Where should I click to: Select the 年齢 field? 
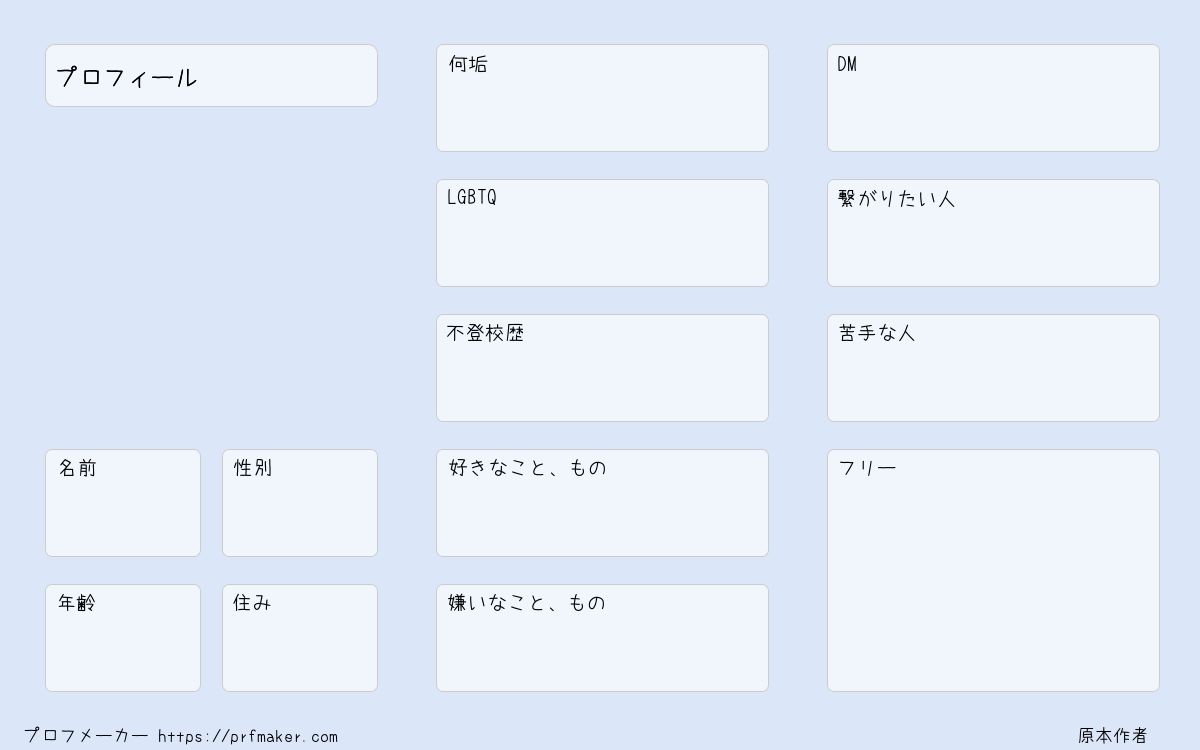point(123,638)
